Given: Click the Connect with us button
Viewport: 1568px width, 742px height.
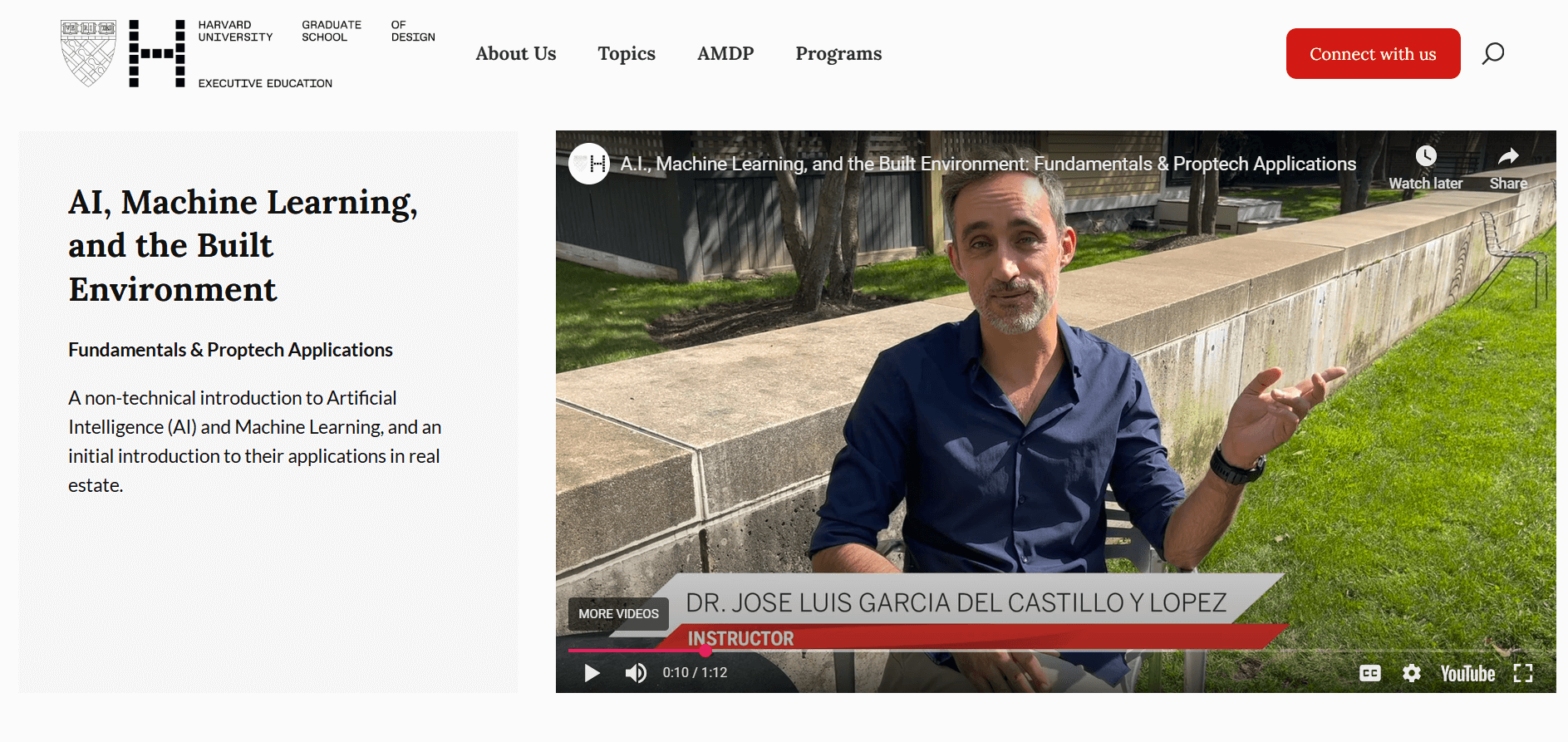Looking at the screenshot, I should pyautogui.click(x=1373, y=54).
